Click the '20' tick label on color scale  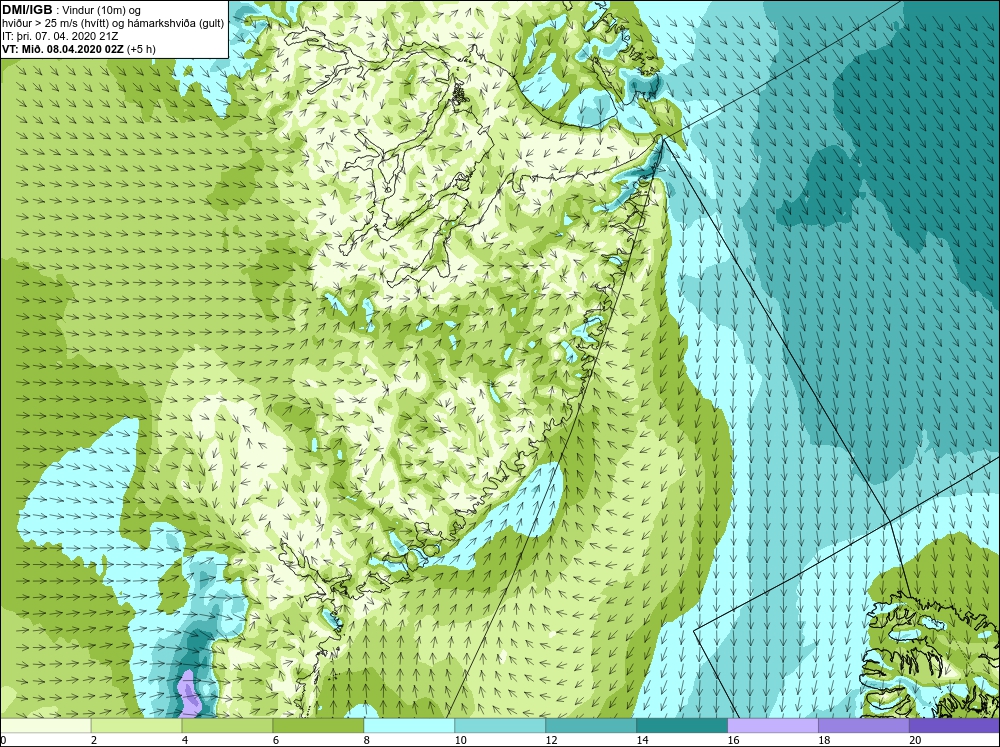point(915,740)
